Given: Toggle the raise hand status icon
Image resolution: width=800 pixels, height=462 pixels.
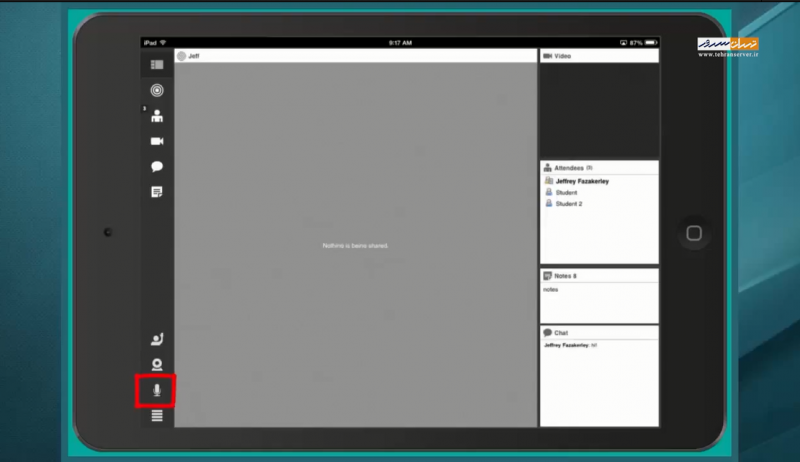Looking at the screenshot, I should pos(157,340).
